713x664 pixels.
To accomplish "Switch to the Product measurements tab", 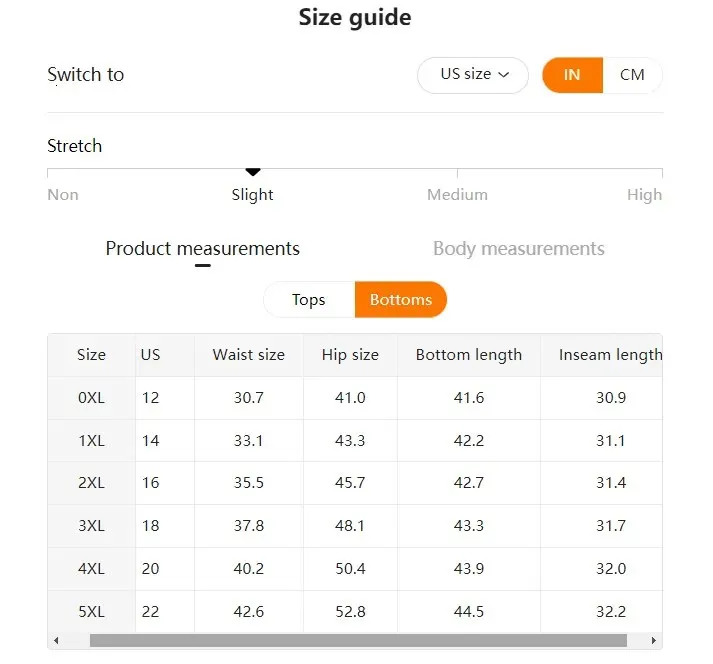I will click(202, 248).
